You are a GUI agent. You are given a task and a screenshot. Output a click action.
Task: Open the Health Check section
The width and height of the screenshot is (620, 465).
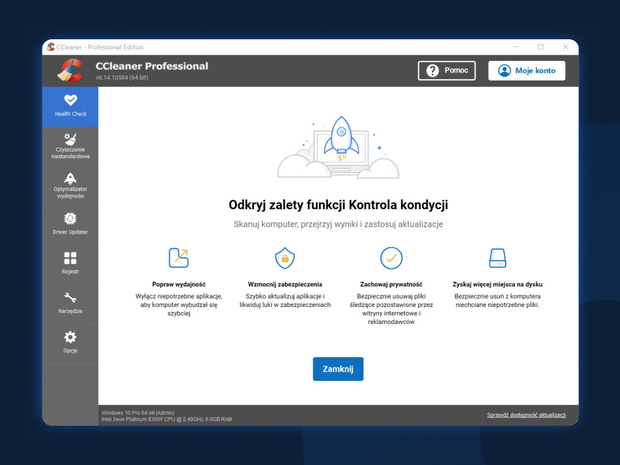70,106
